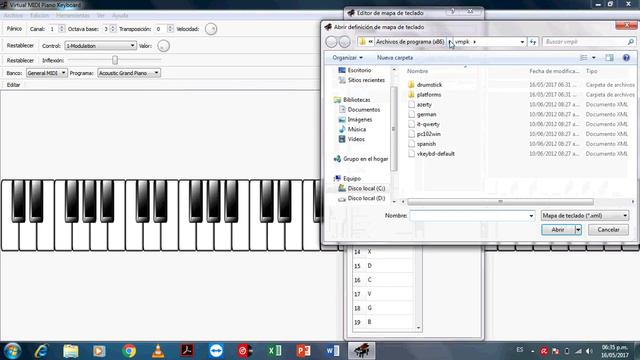Launch Google Chrome from taskbar
The width and height of the screenshot is (640, 360).
(x=129, y=351)
